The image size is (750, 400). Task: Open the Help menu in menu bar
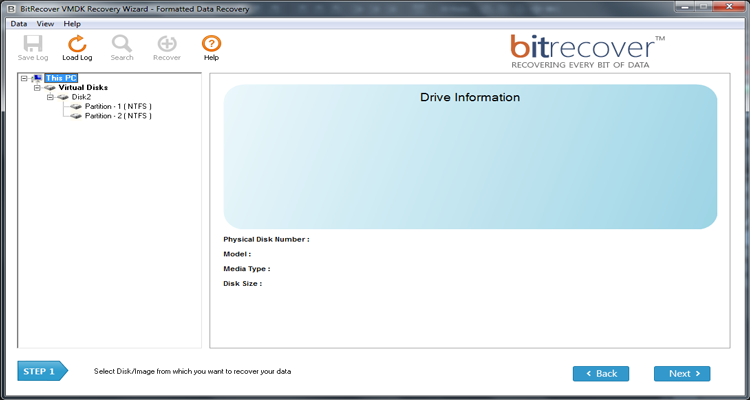point(72,23)
